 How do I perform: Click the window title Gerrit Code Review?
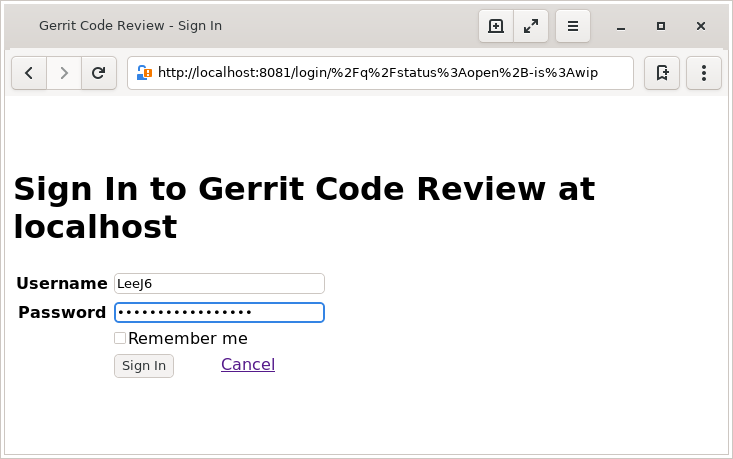pos(130,26)
